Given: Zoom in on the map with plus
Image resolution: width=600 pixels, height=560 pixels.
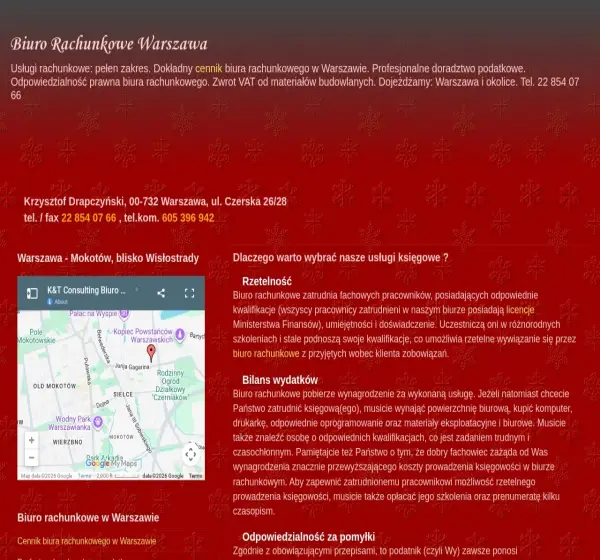Looking at the screenshot, I should tap(32, 440).
